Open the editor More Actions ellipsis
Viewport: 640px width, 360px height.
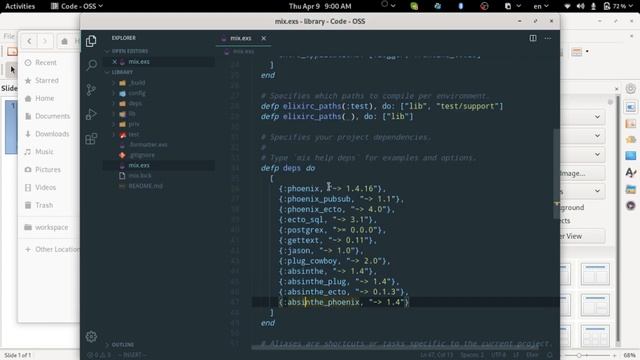(x=548, y=38)
